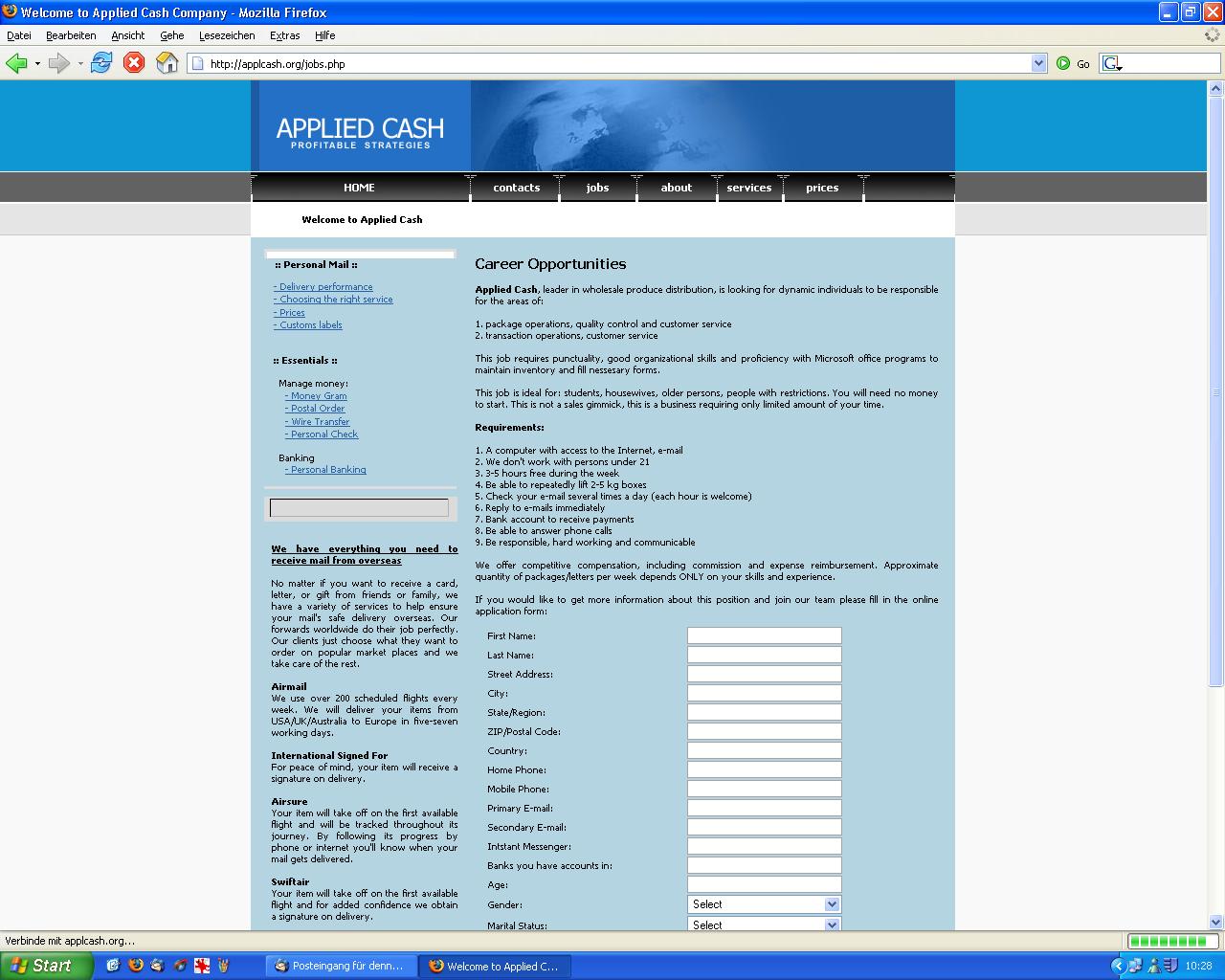
Task: Open the Lesezeichen menu
Action: (x=227, y=35)
